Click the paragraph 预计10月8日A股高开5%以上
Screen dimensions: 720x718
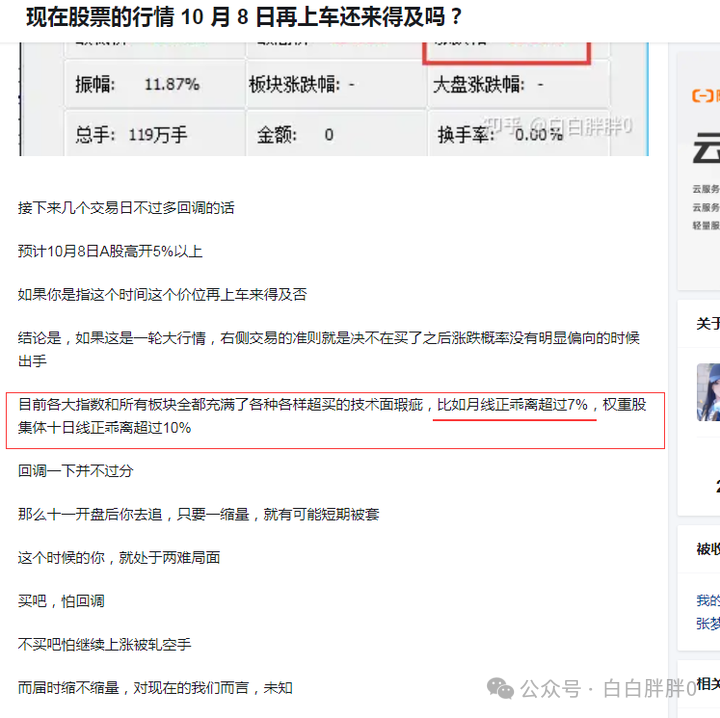pyautogui.click(x=110, y=251)
